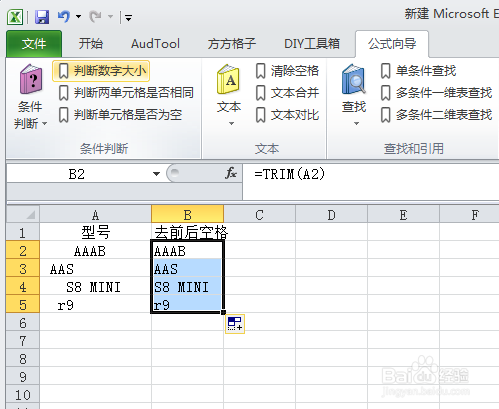The image size is (499, 409).
Task: Click the fx Insert Function button
Action: pyautogui.click(x=231, y=173)
